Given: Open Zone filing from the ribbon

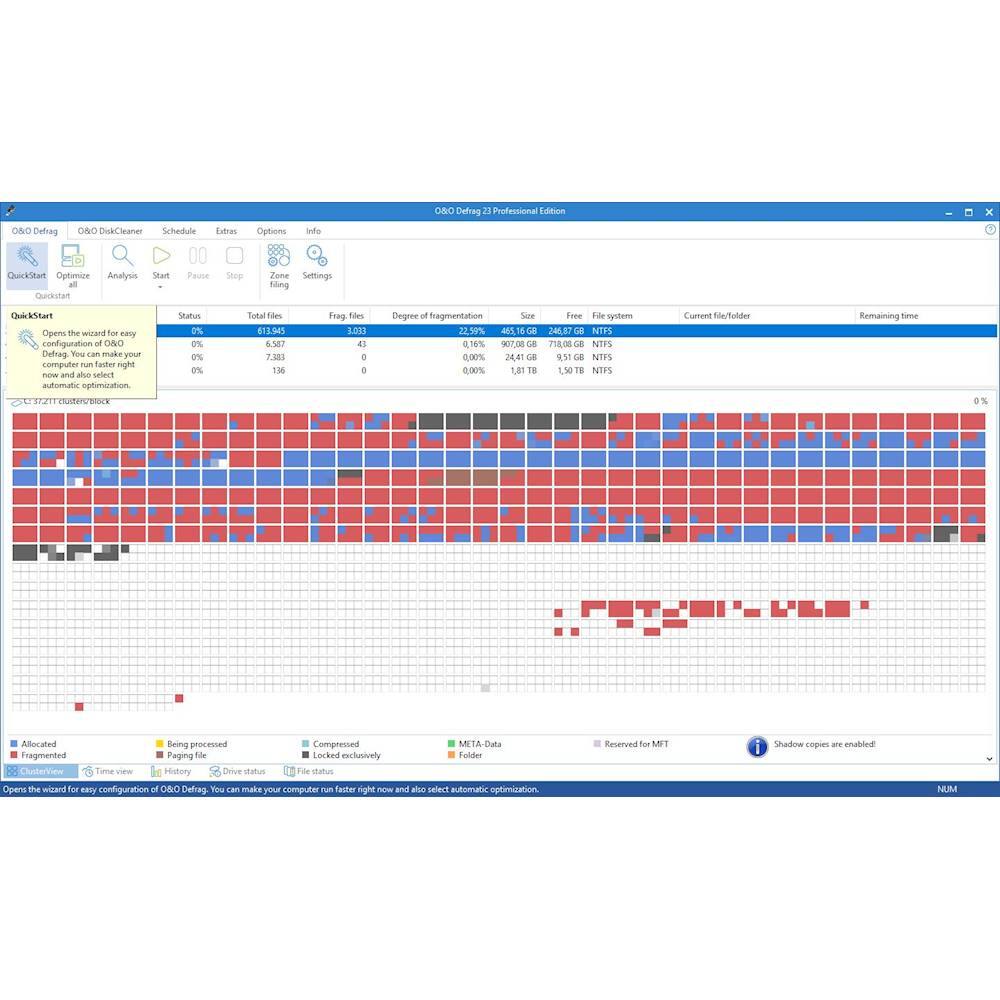Looking at the screenshot, I should 279,256.
